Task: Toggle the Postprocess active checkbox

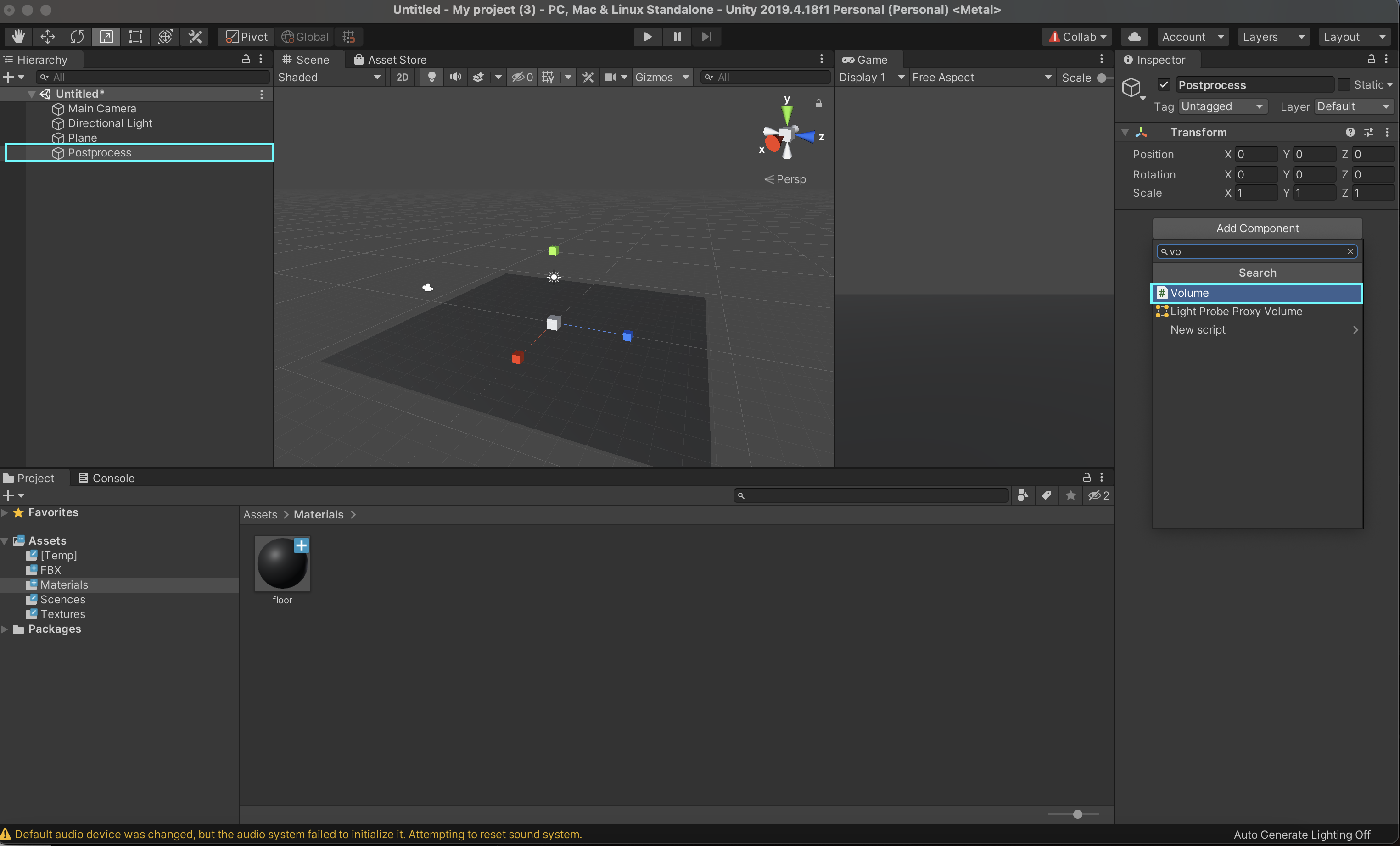Action: [x=1164, y=84]
